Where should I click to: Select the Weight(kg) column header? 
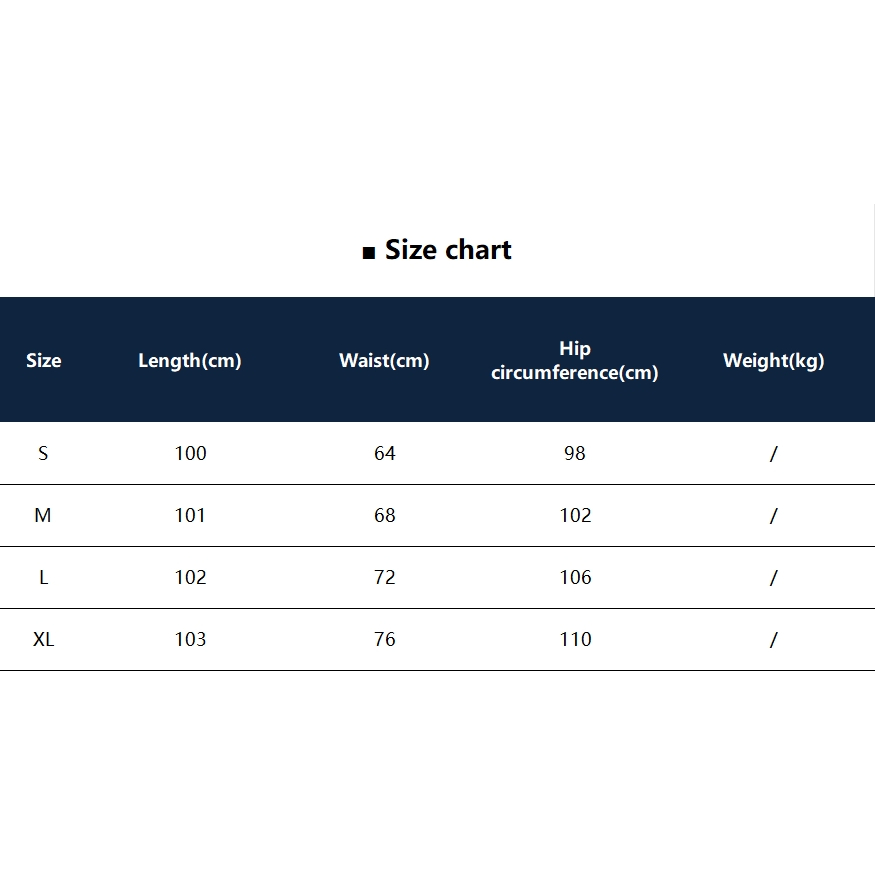click(x=774, y=361)
